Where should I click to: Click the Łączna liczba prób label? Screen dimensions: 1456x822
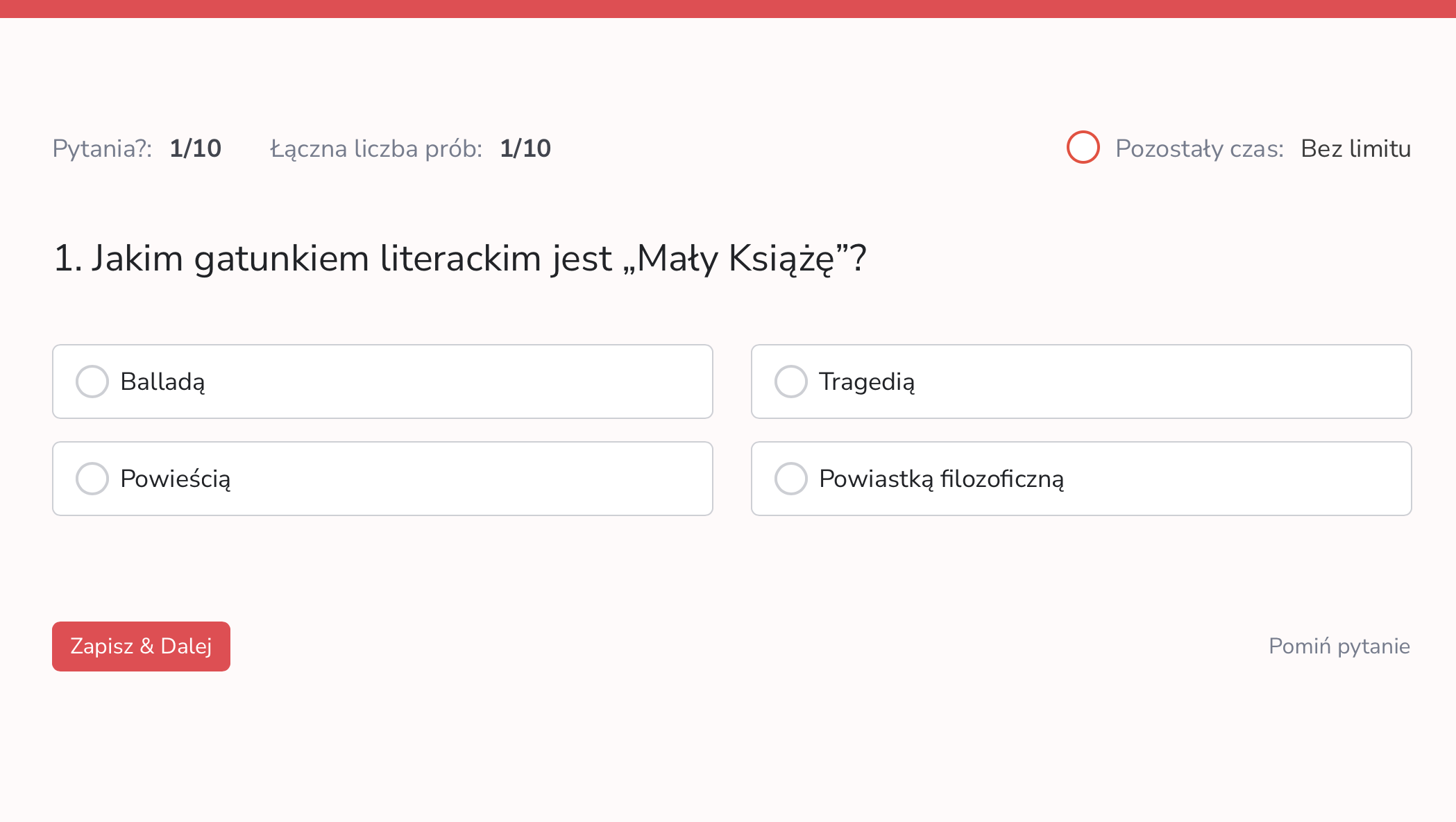click(x=376, y=148)
